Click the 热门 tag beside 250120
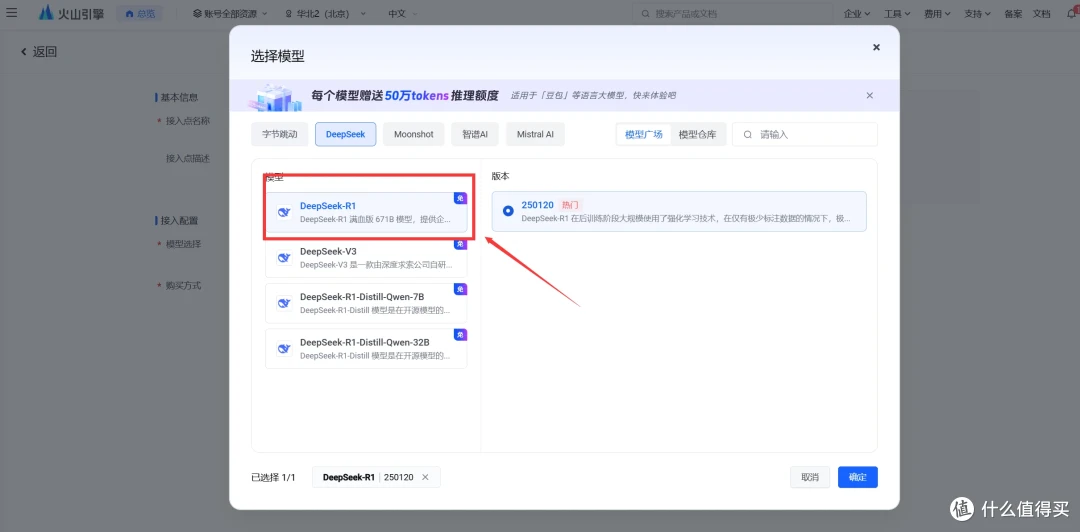Viewport: 1080px width, 532px height. pos(571,205)
